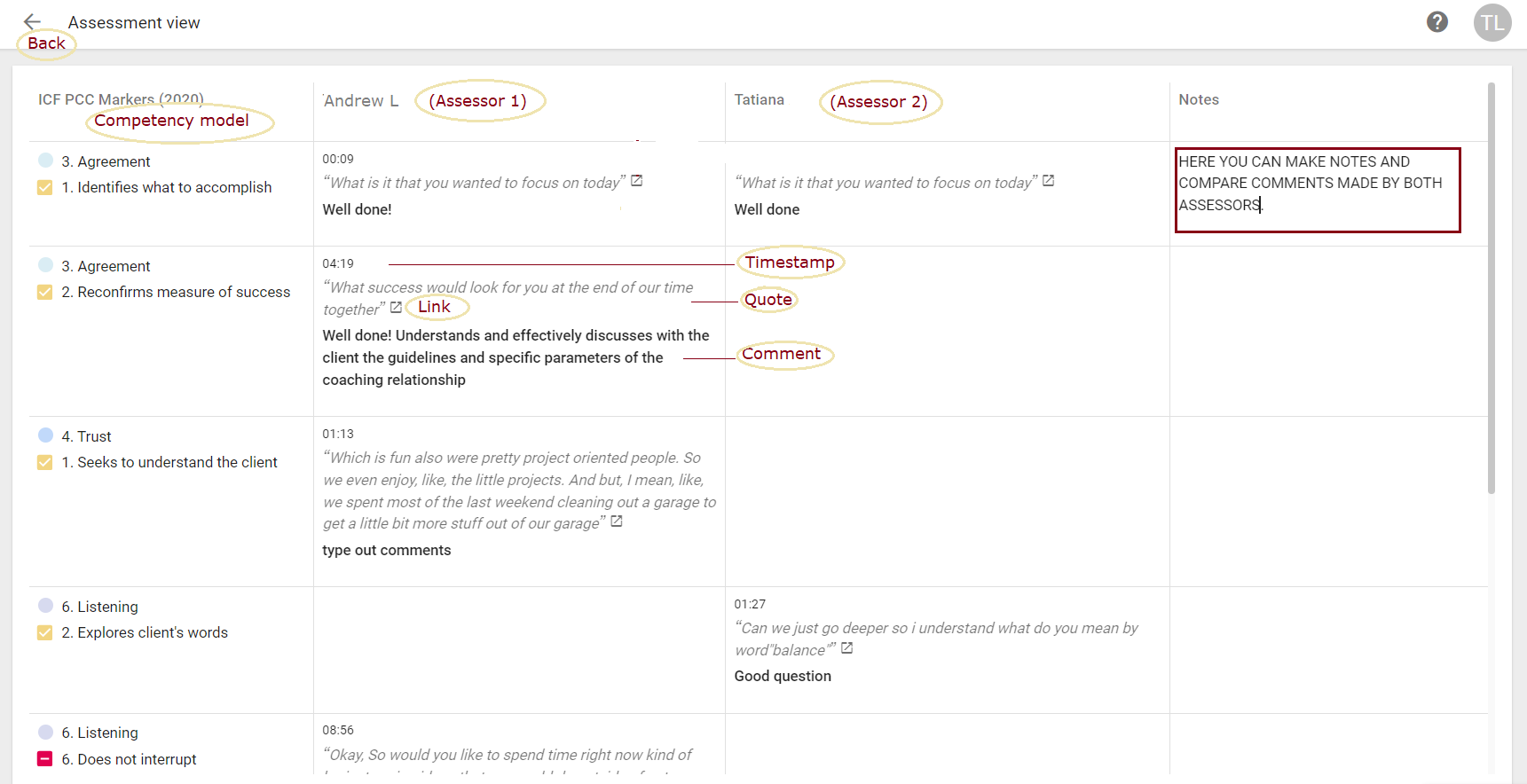Open the help question mark icon

1437,21
